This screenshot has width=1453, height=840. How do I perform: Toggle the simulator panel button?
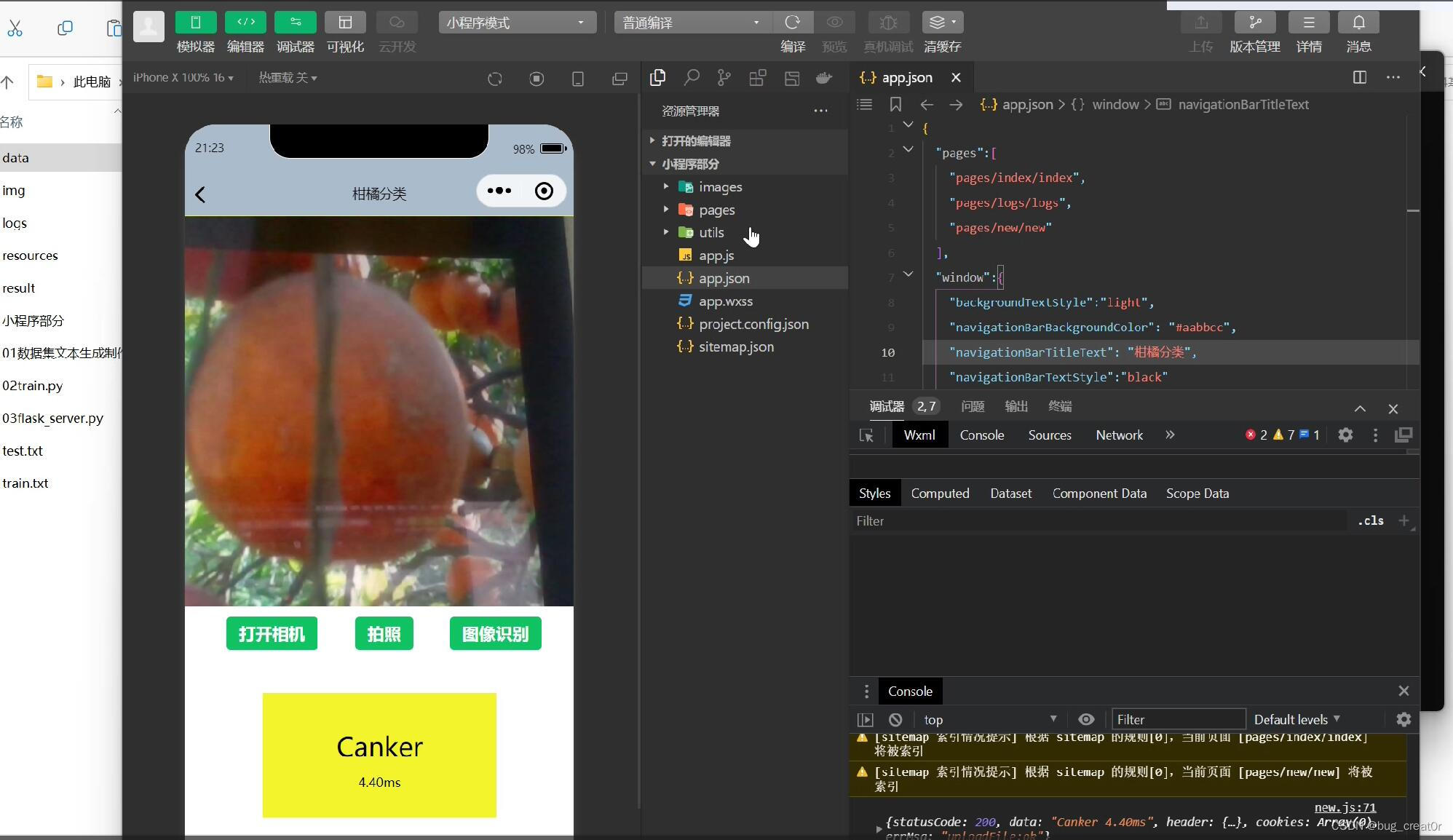click(x=196, y=23)
